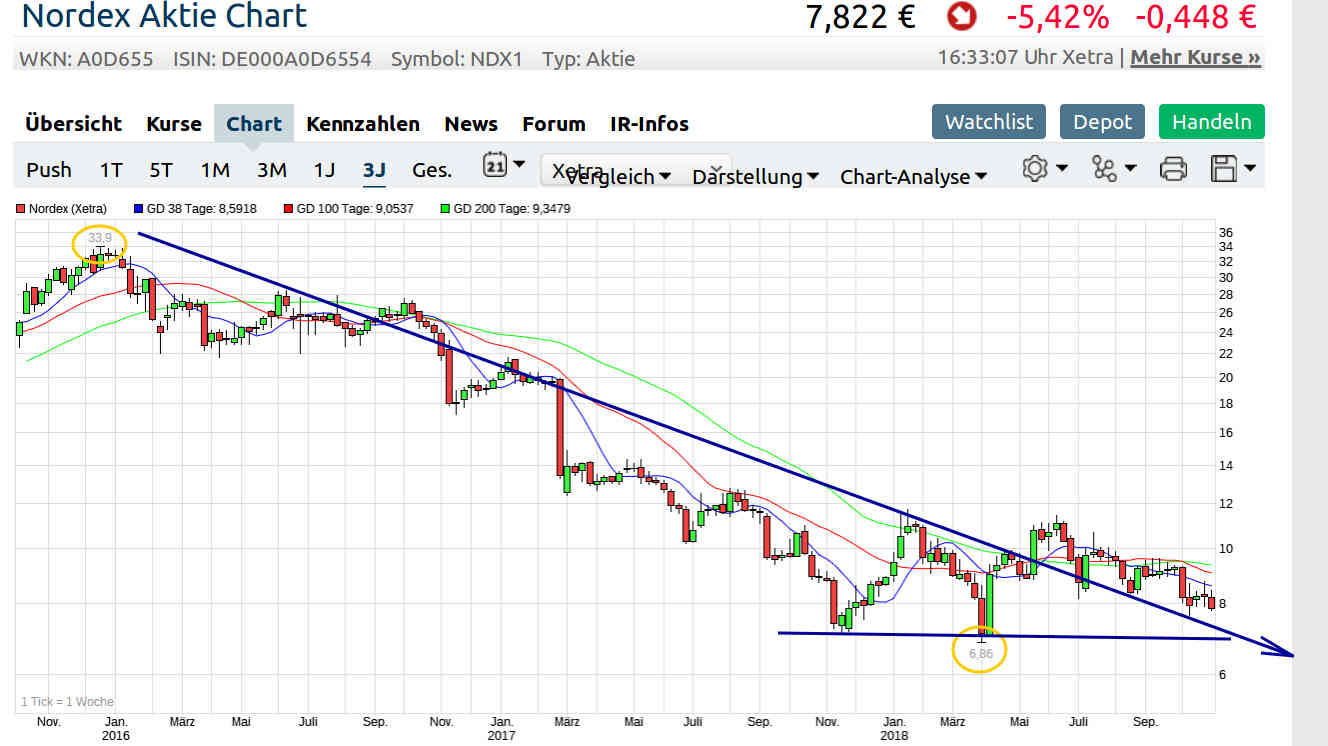Image resolution: width=1328 pixels, height=746 pixels.
Task: Follow the Mehr Kurse link
Action: (x=1195, y=58)
